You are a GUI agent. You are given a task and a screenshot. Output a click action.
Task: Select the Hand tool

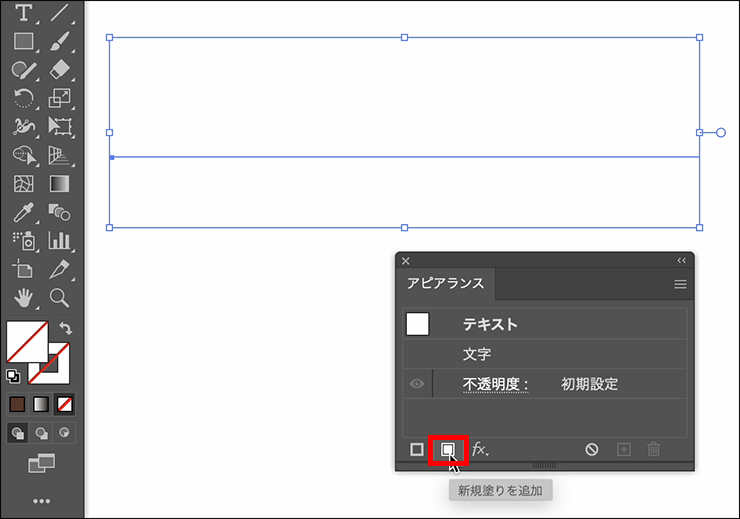[x=23, y=297]
